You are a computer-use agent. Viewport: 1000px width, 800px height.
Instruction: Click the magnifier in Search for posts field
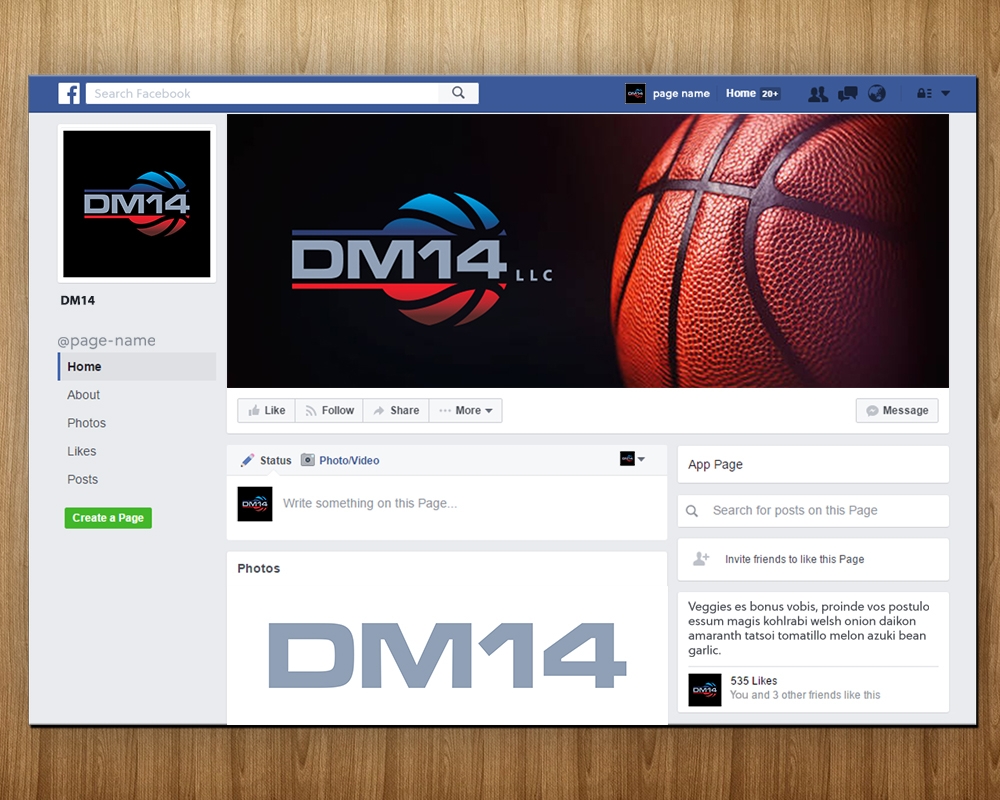[x=692, y=510]
